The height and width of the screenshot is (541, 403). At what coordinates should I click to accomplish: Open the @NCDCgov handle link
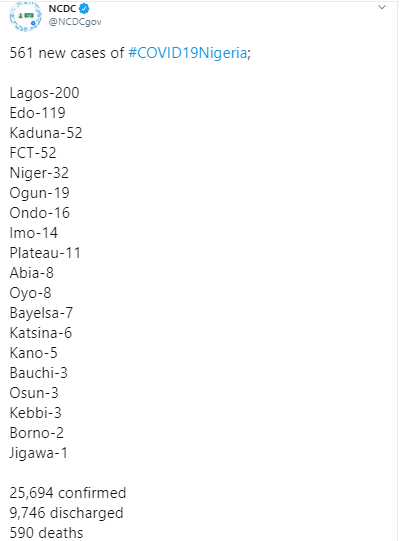pyautogui.click(x=75, y=22)
